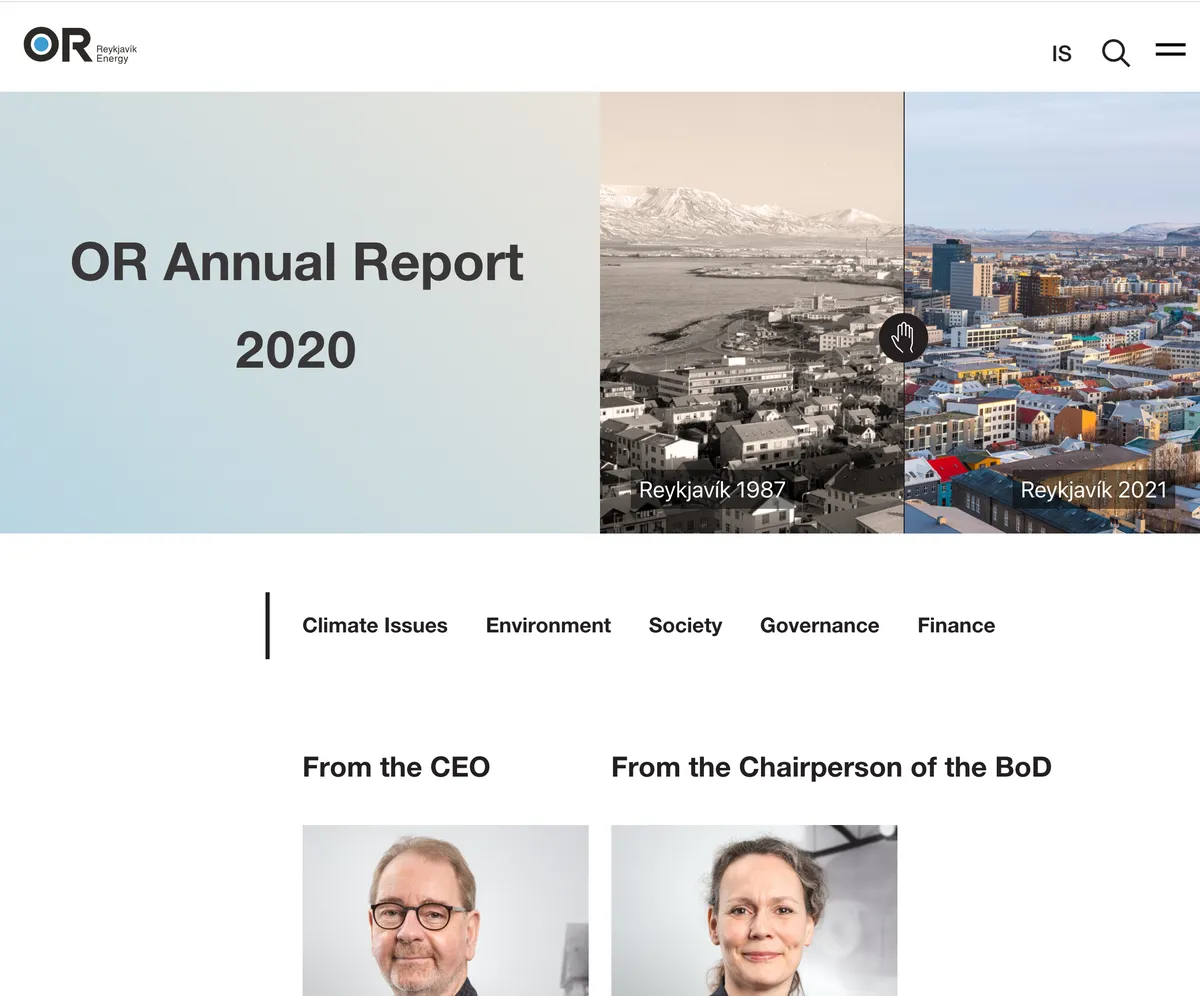Click the 'OR Annual Report 2020' title
The width and height of the screenshot is (1200, 996).
tap(297, 305)
